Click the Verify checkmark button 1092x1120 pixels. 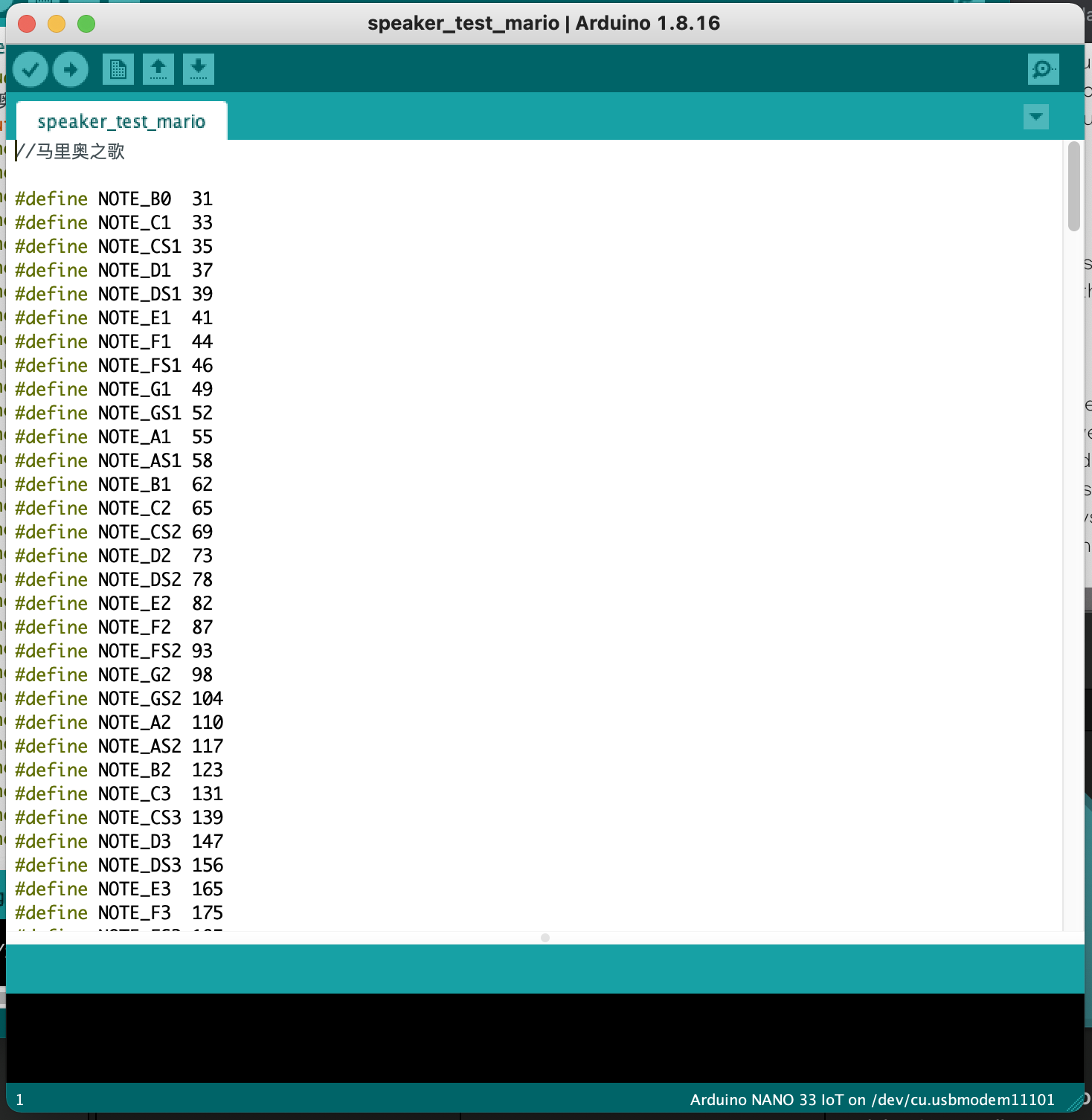click(30, 70)
